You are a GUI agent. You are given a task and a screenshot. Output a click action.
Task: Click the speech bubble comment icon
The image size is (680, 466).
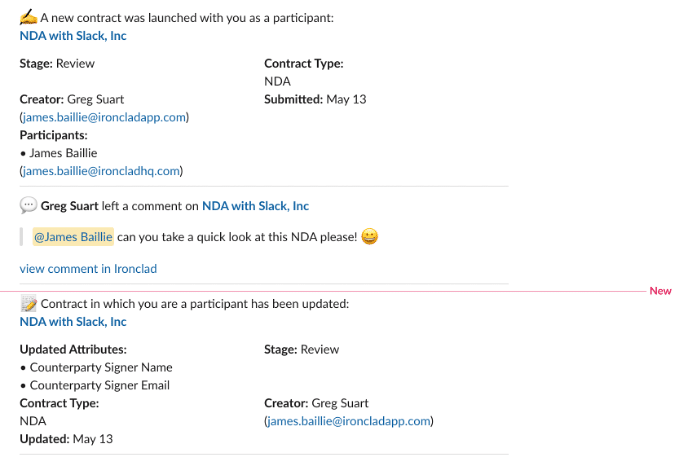[x=28, y=205]
